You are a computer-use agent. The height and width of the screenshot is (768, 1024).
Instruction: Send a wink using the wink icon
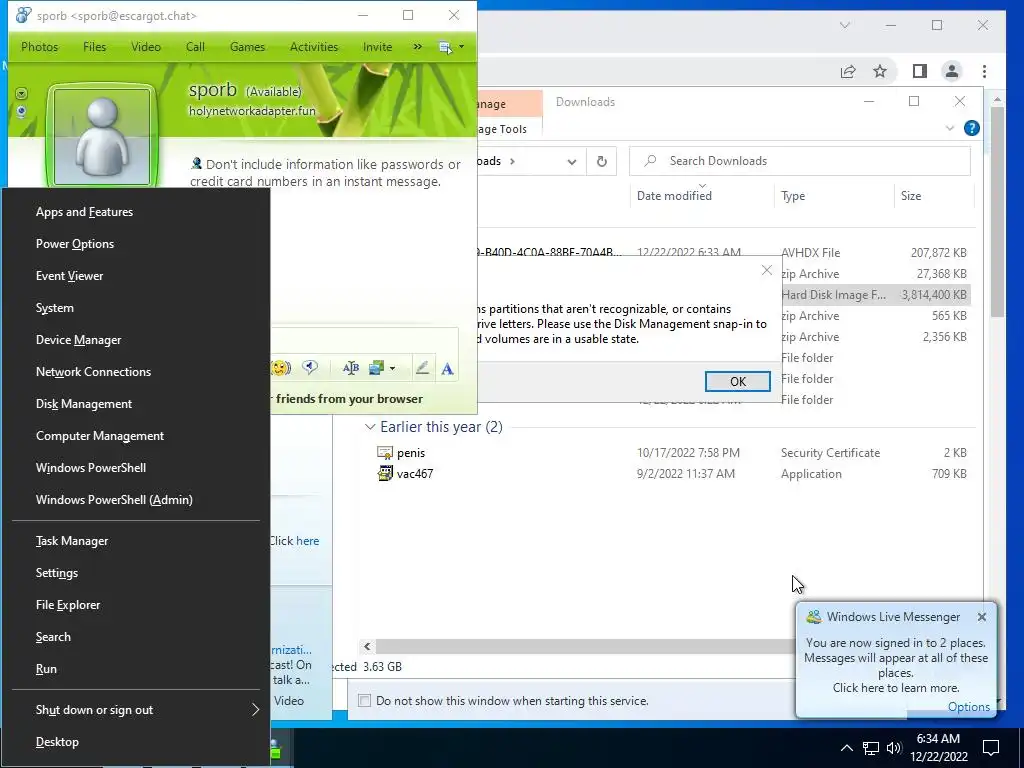pos(281,368)
